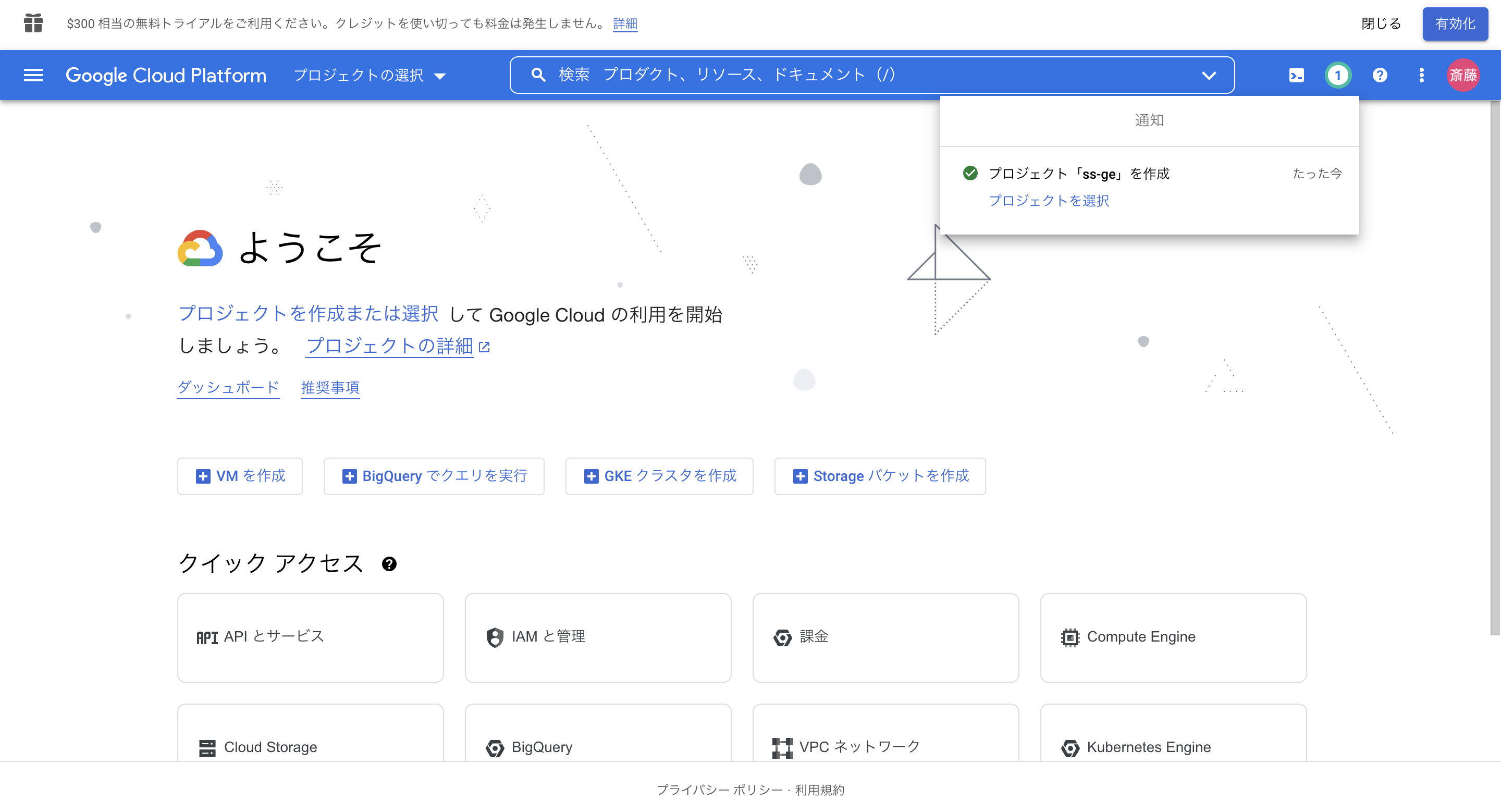Expand the search bar options chevron
Viewport: 1501px width, 812px height.
[1210, 75]
